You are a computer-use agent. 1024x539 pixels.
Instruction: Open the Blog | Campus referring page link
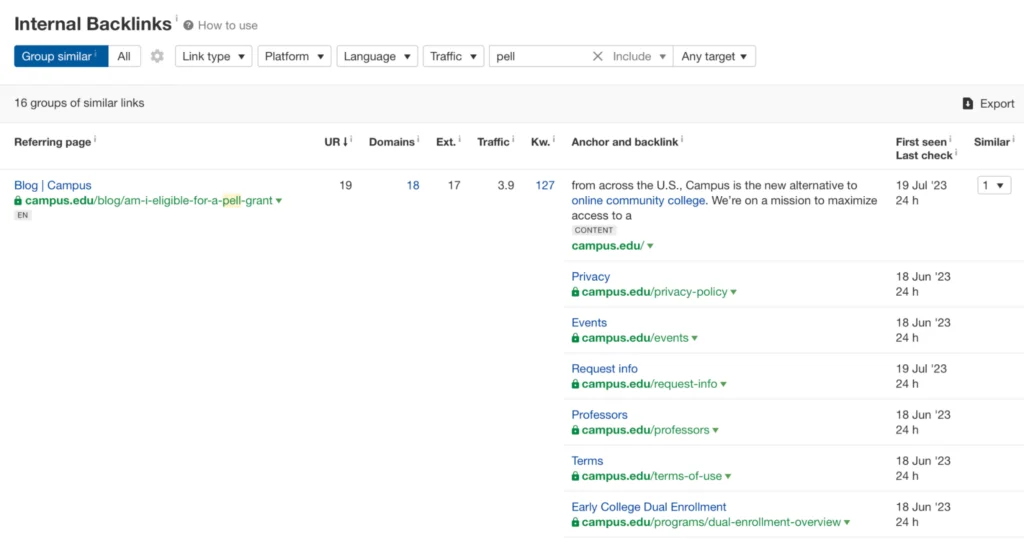point(53,186)
